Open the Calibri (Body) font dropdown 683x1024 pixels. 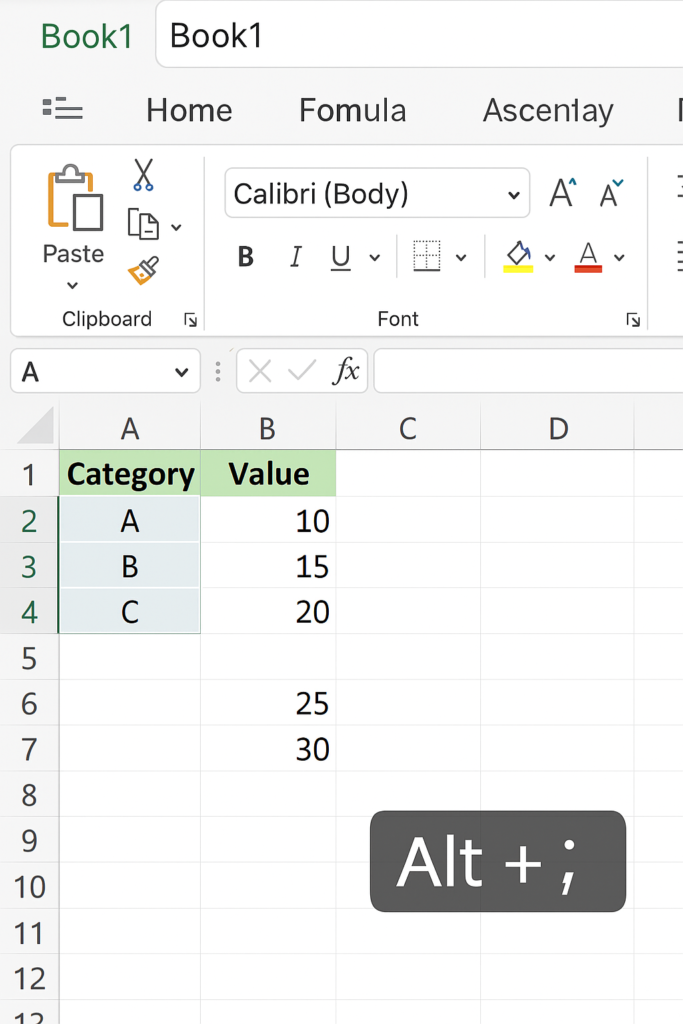click(x=378, y=194)
